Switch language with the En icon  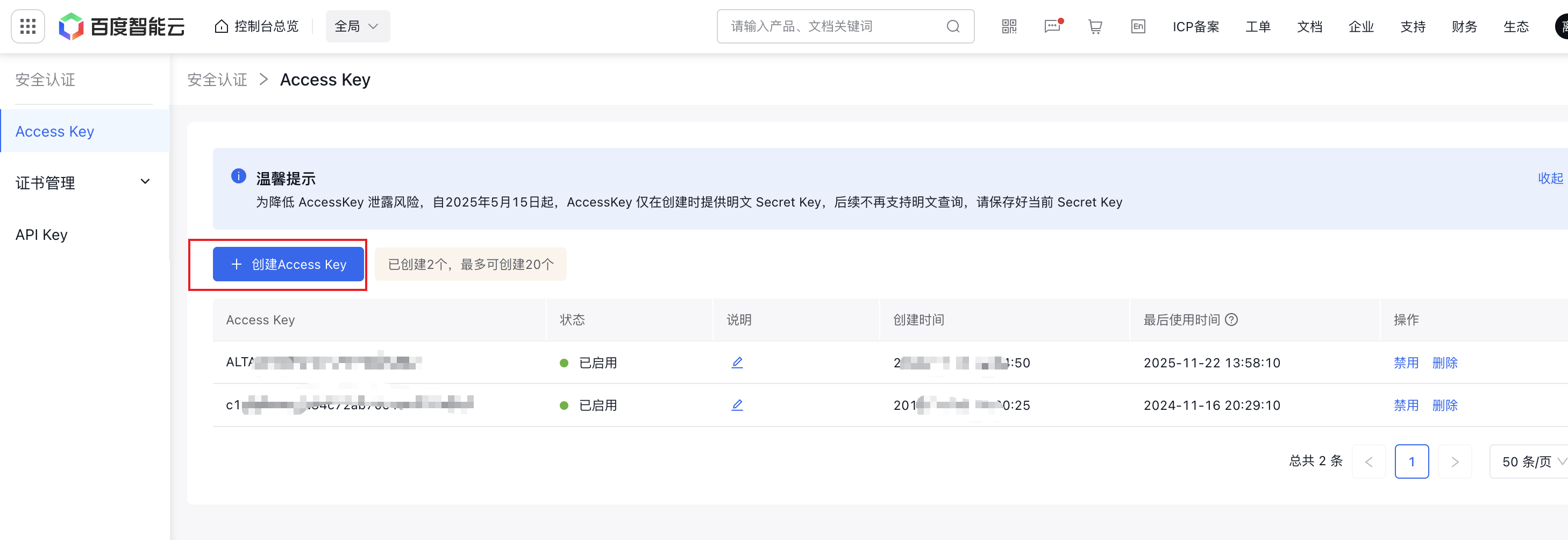tap(1138, 26)
